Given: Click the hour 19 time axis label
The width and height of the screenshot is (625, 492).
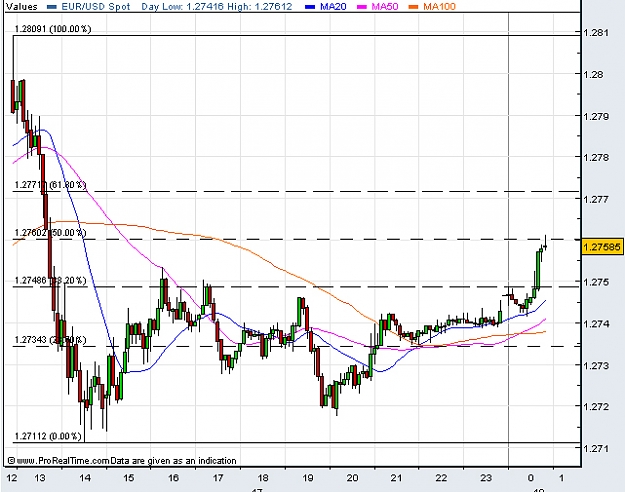Looking at the screenshot, I should (x=308, y=477).
